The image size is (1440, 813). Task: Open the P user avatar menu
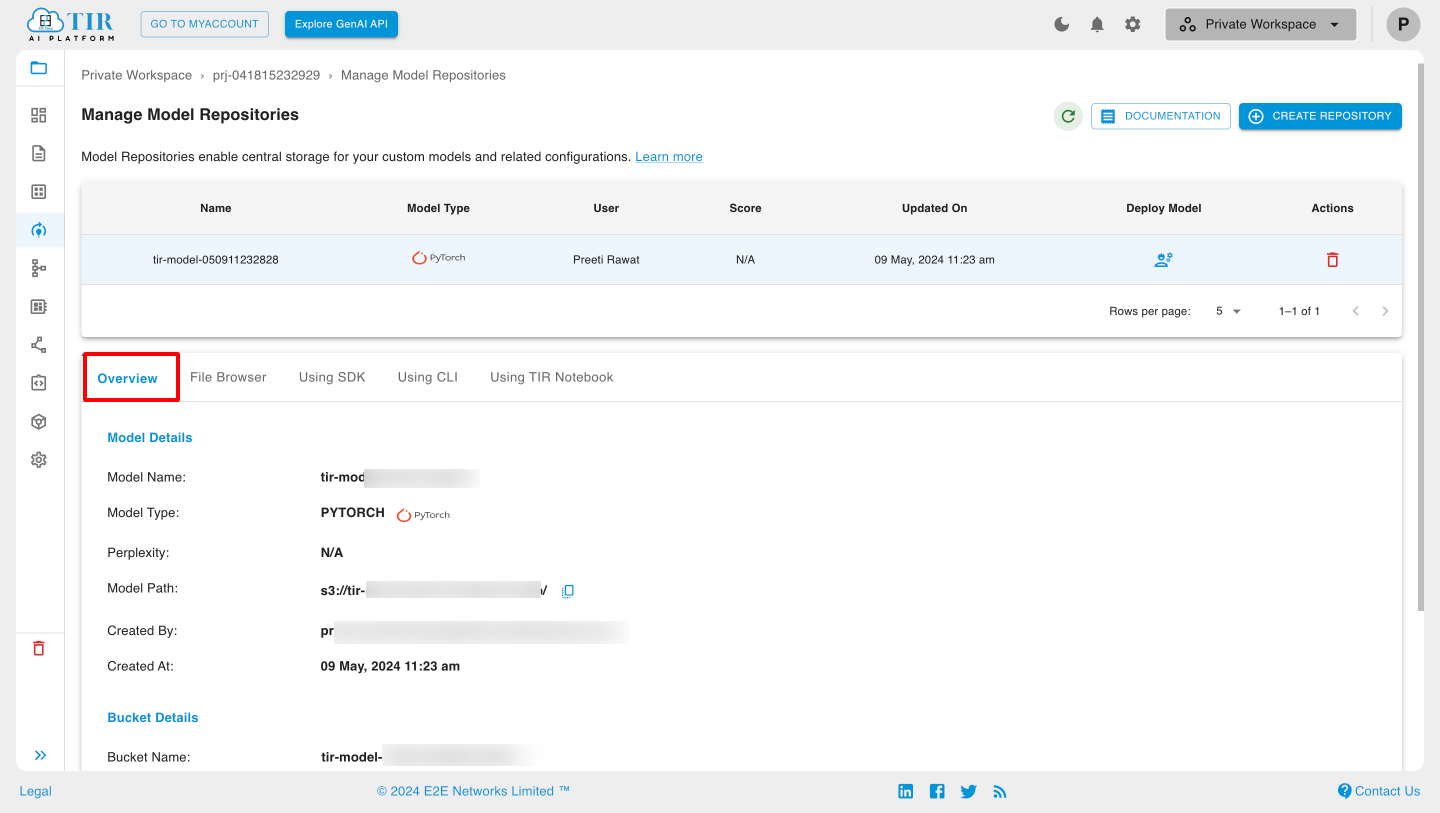(1403, 24)
